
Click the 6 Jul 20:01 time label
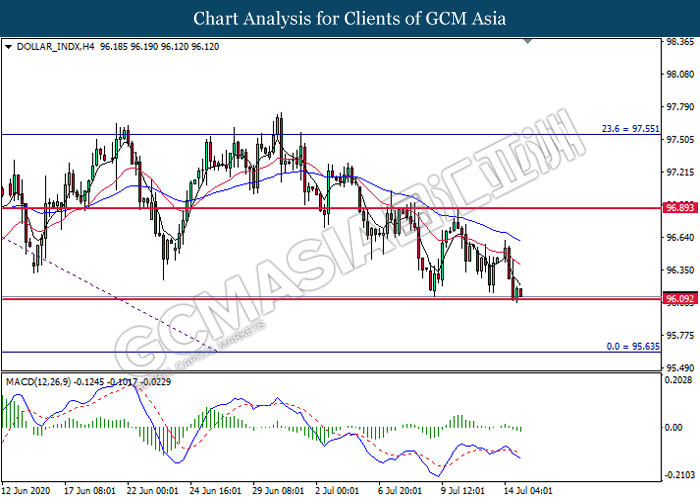click(x=402, y=491)
